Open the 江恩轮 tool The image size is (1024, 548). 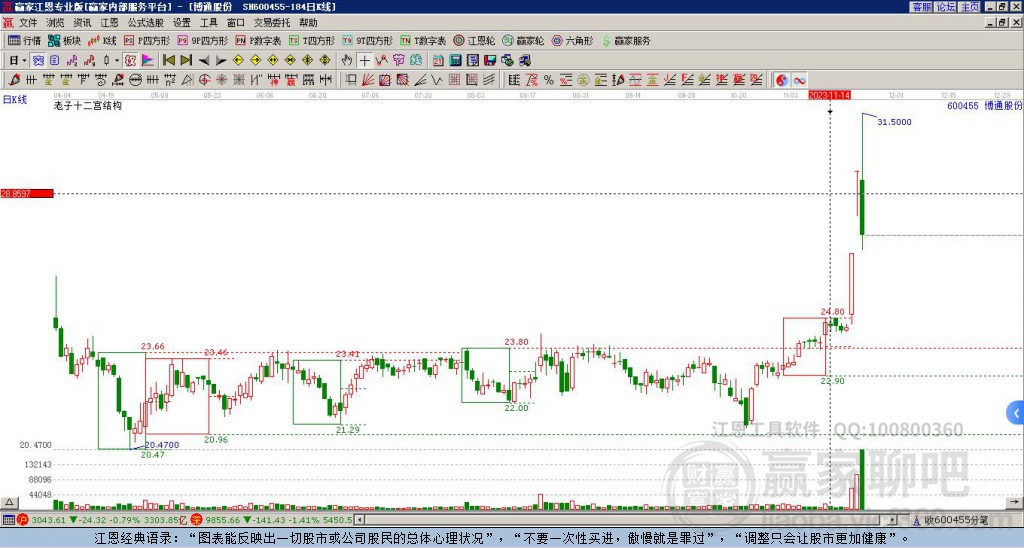[x=474, y=40]
